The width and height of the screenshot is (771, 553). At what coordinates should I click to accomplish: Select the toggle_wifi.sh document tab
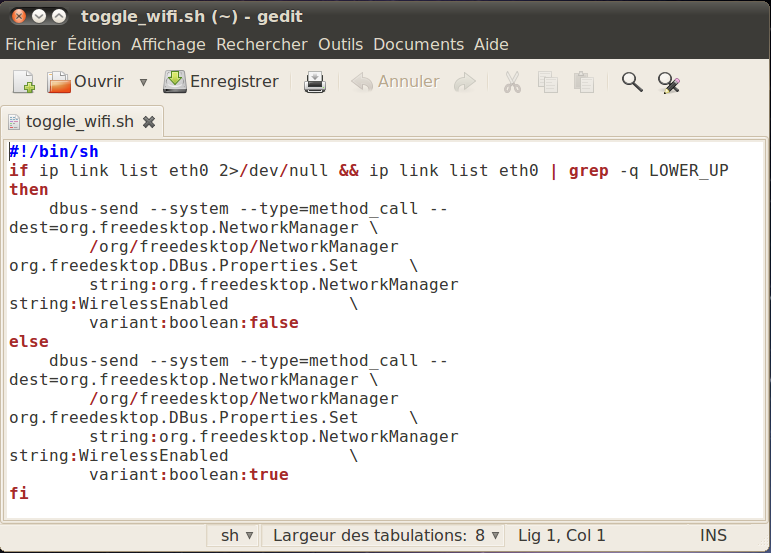coord(79,122)
